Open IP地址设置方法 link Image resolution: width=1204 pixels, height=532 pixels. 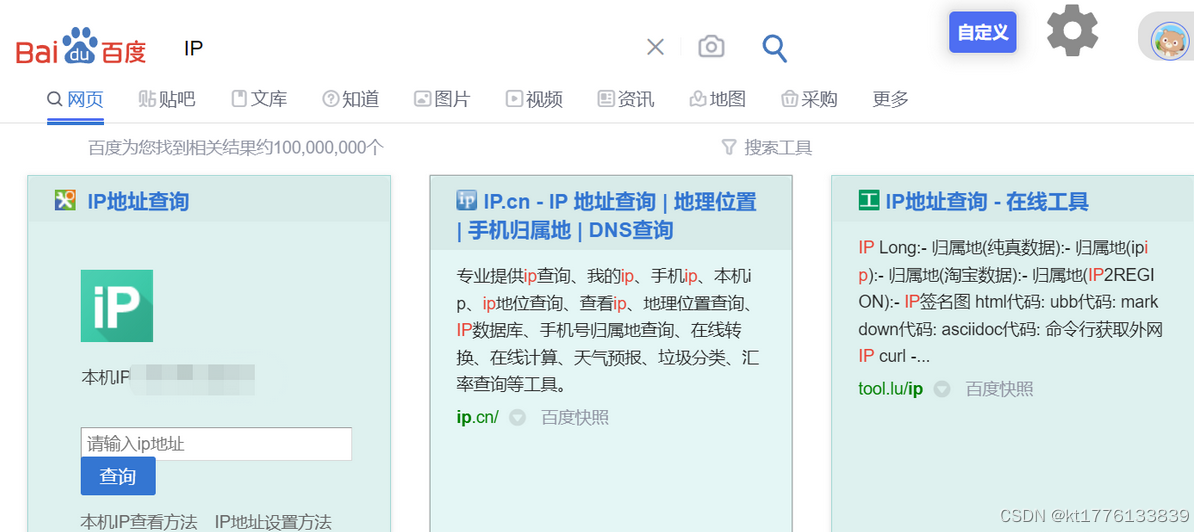273,522
